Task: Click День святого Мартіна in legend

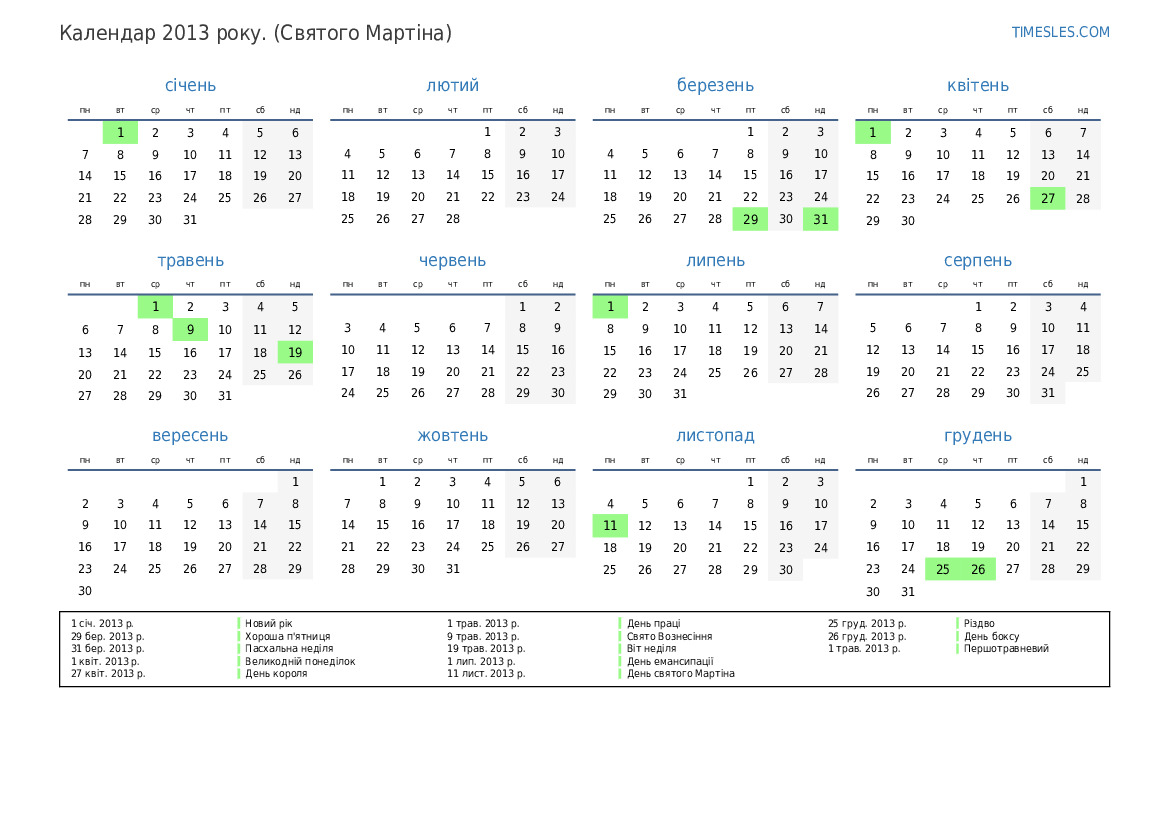Action: [x=680, y=674]
